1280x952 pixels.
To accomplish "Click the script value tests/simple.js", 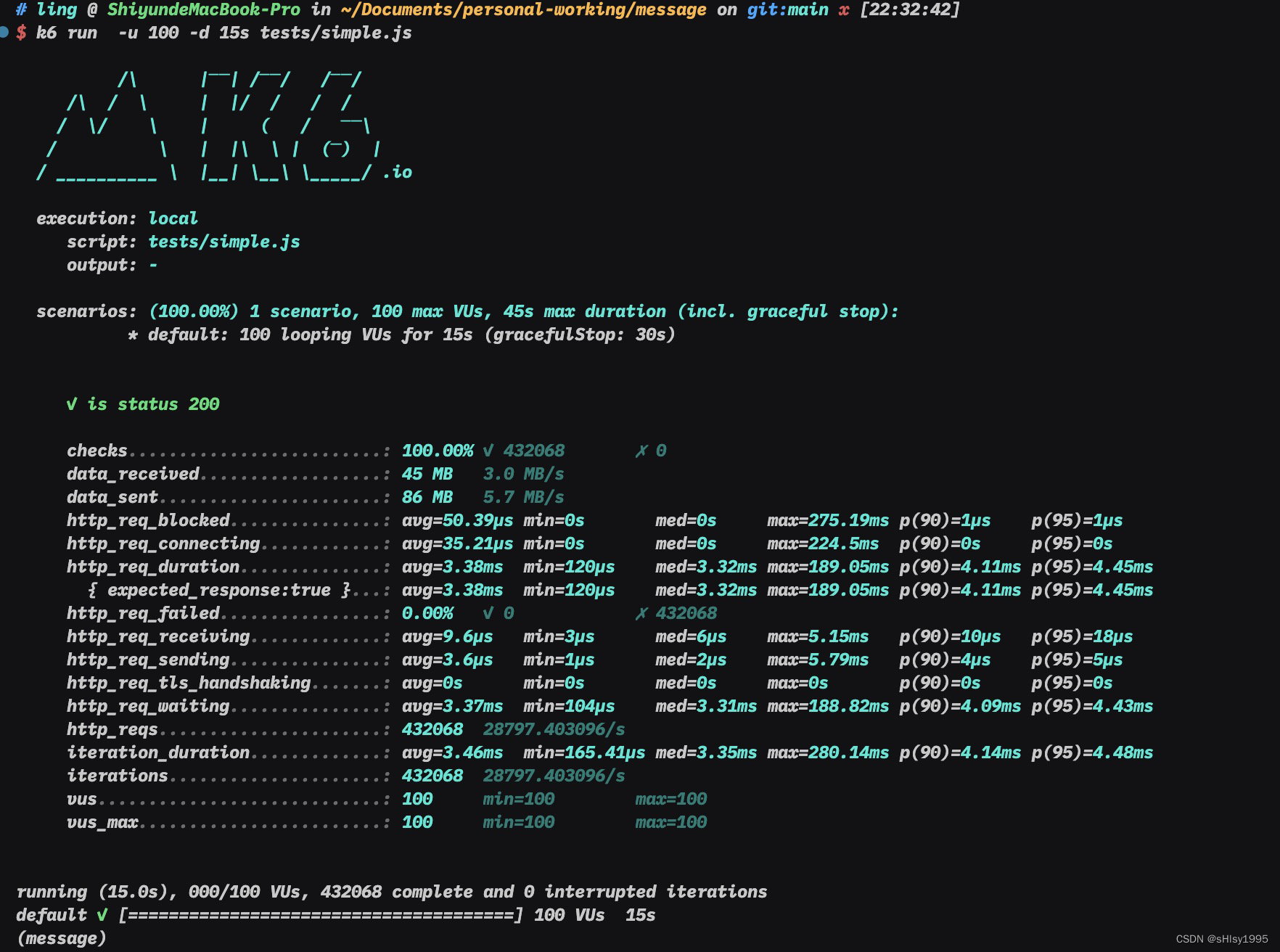I will coord(224,242).
